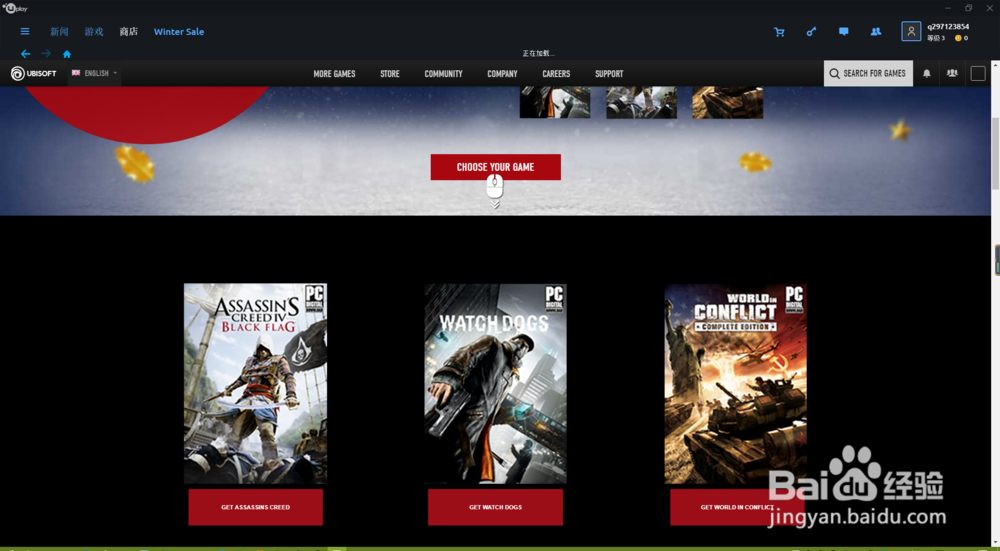This screenshot has width=1000, height=551.
Task: Click the Ubisoft logo
Action: click(34, 73)
